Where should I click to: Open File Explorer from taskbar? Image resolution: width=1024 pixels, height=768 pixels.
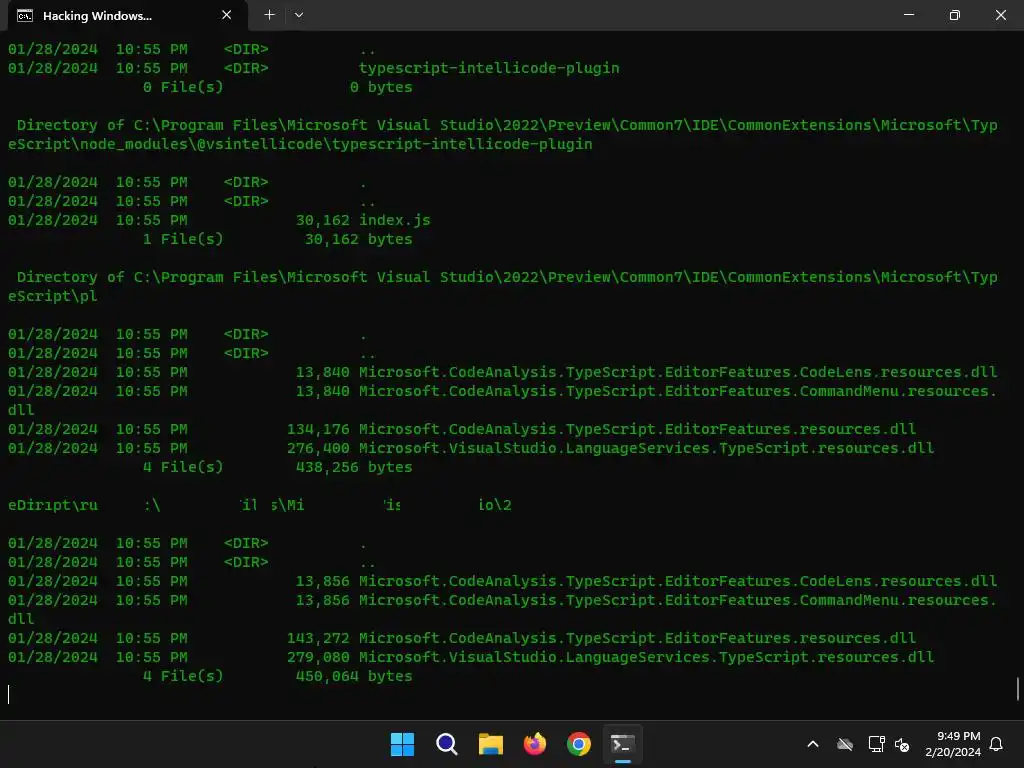pos(490,744)
